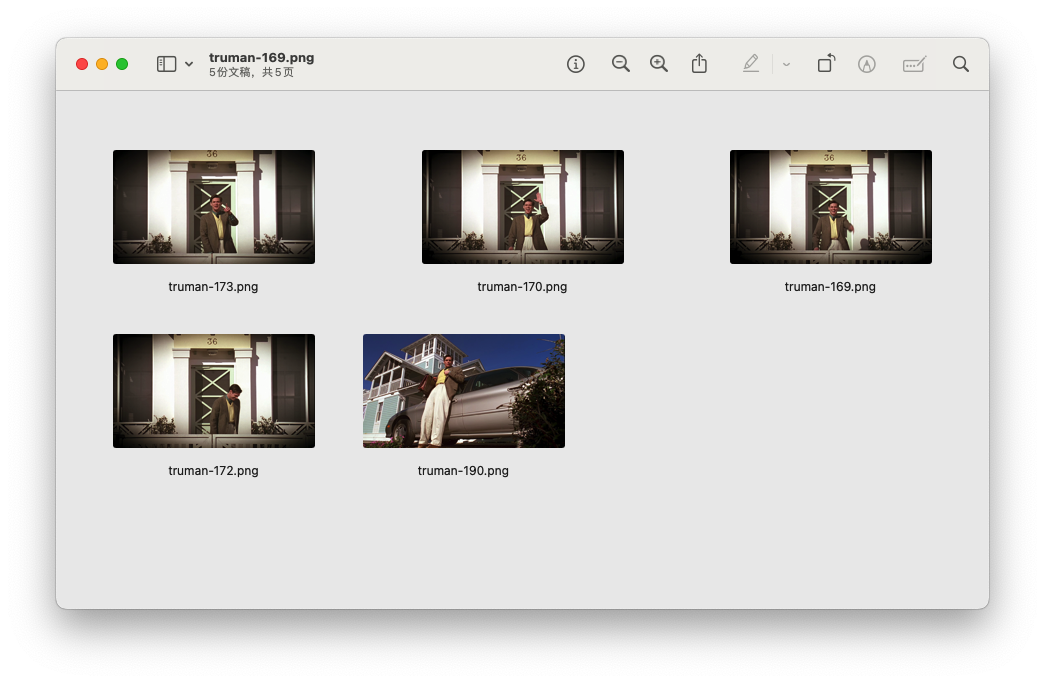Viewport: 1045px width, 683px height.
Task: Select the truman-190.png thumbnail
Action: pyautogui.click(x=464, y=390)
